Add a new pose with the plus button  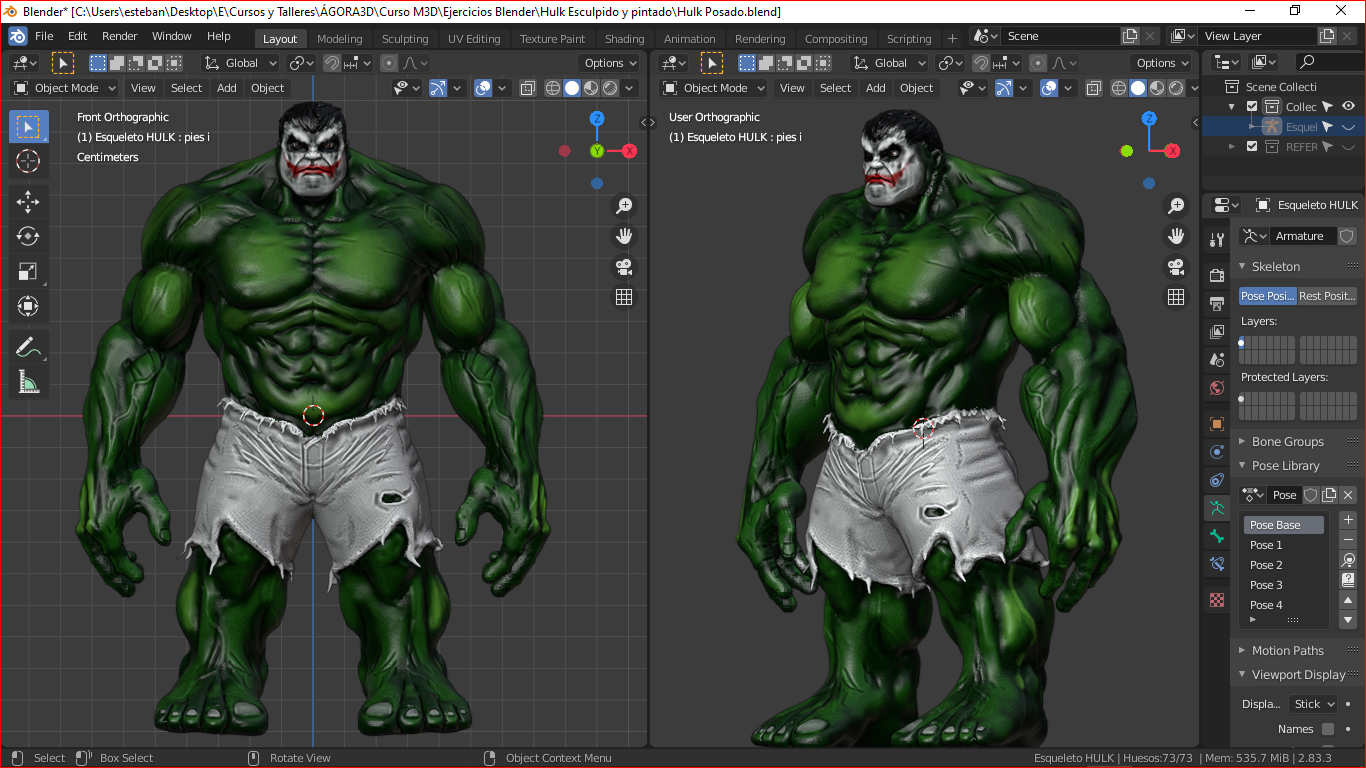point(1348,519)
